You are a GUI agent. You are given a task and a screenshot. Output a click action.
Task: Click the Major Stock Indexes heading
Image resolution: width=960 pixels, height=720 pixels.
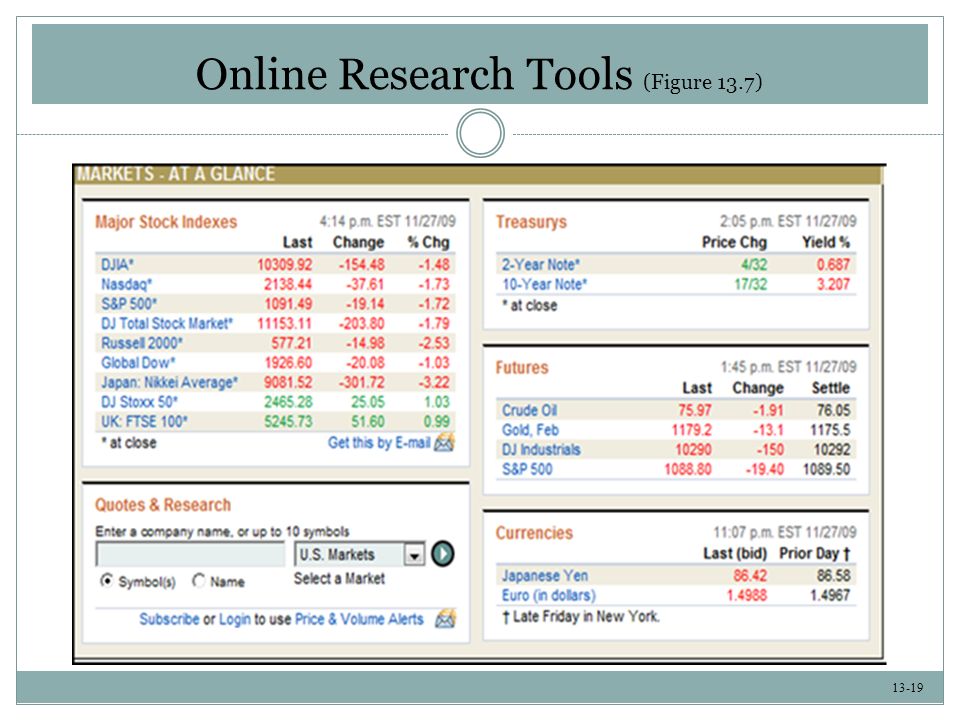click(x=166, y=222)
